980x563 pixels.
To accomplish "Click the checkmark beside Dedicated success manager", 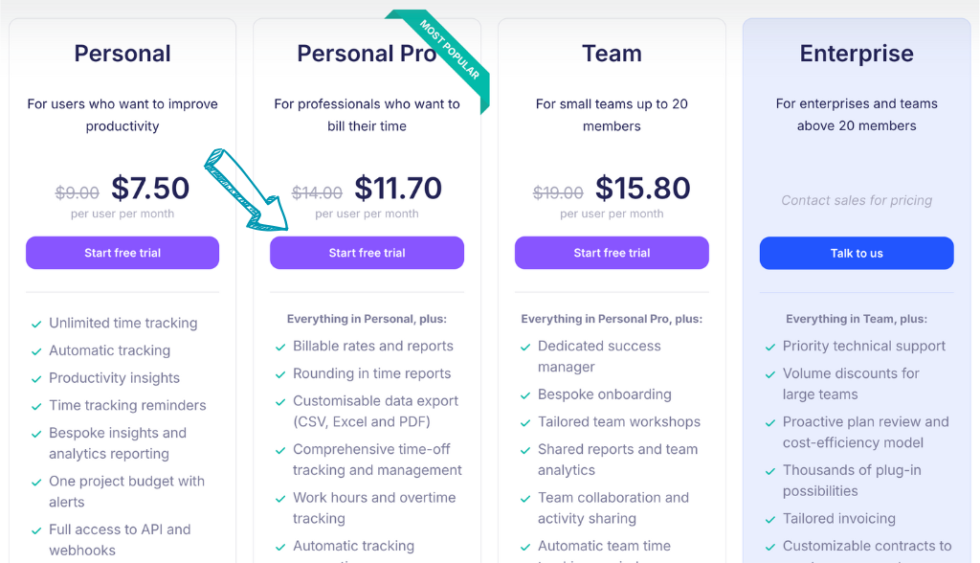I will click(x=525, y=347).
